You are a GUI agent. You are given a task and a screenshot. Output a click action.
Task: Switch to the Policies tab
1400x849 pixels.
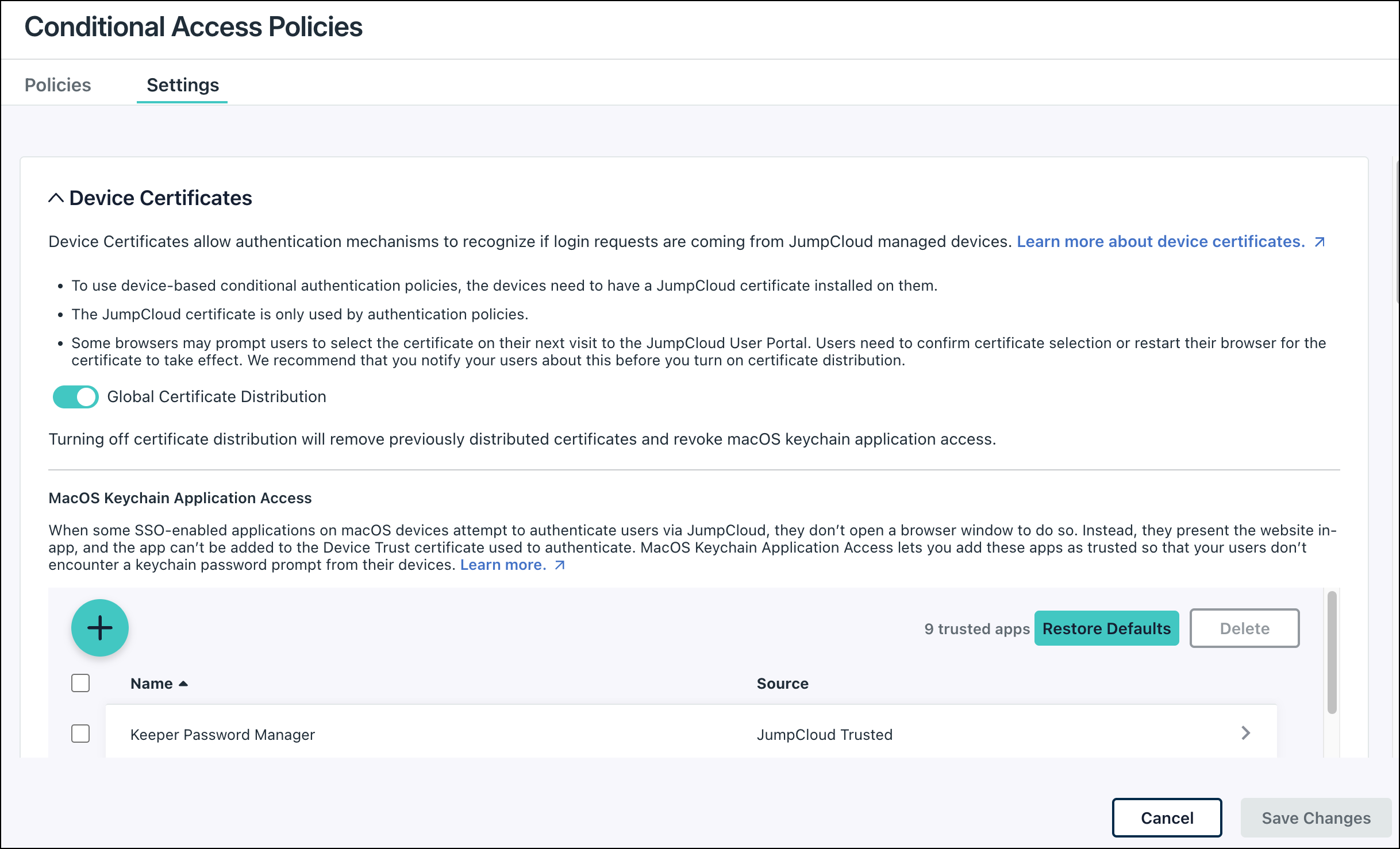click(57, 84)
